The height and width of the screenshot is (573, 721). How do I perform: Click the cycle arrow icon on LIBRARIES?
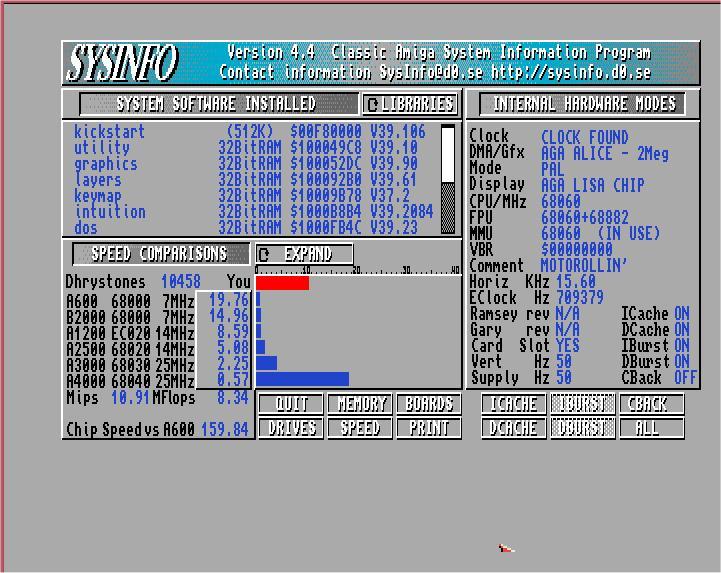[373, 105]
